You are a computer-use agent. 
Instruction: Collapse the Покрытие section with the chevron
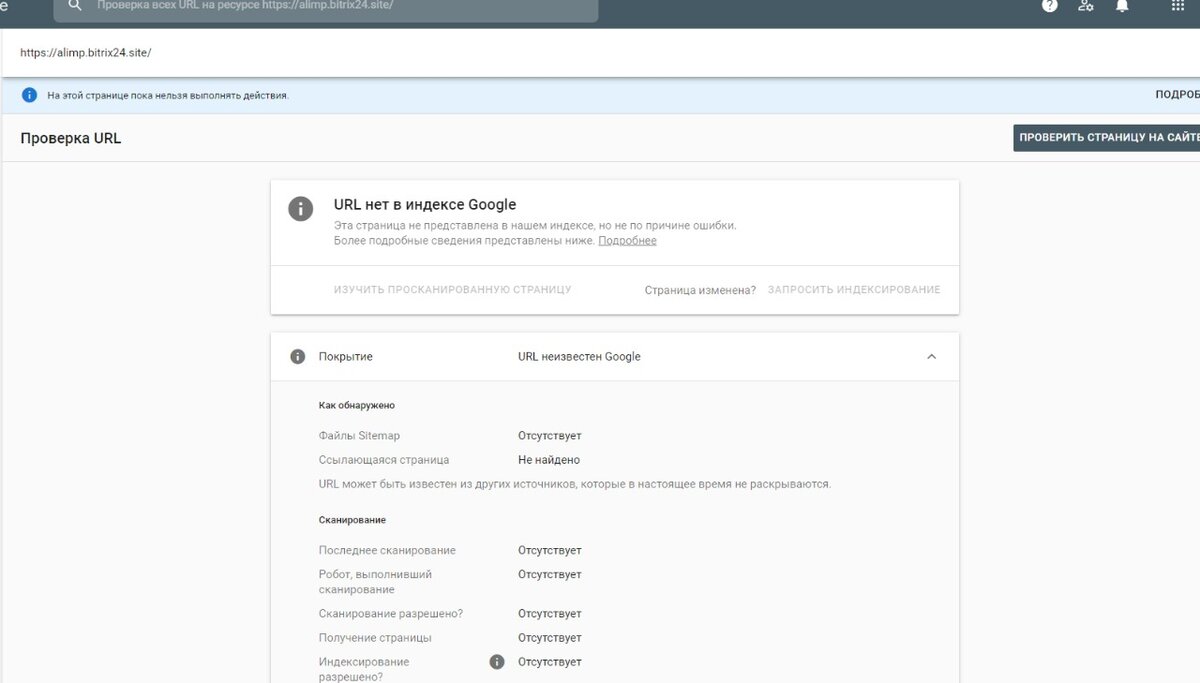(931, 357)
